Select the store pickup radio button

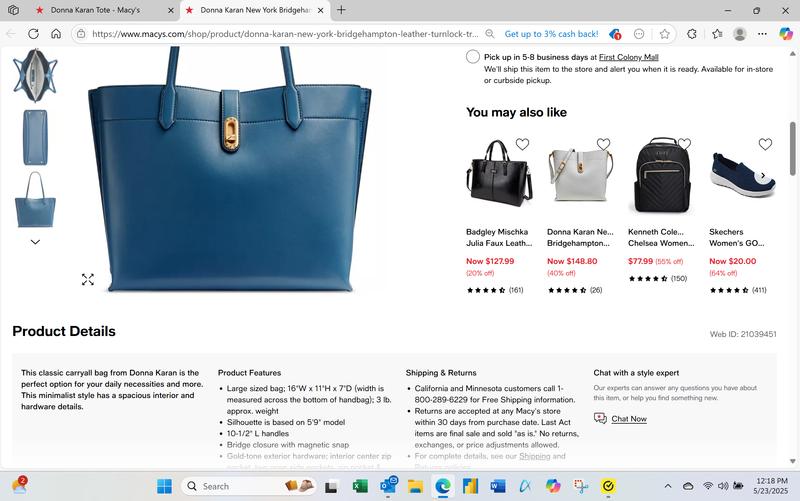(472, 57)
